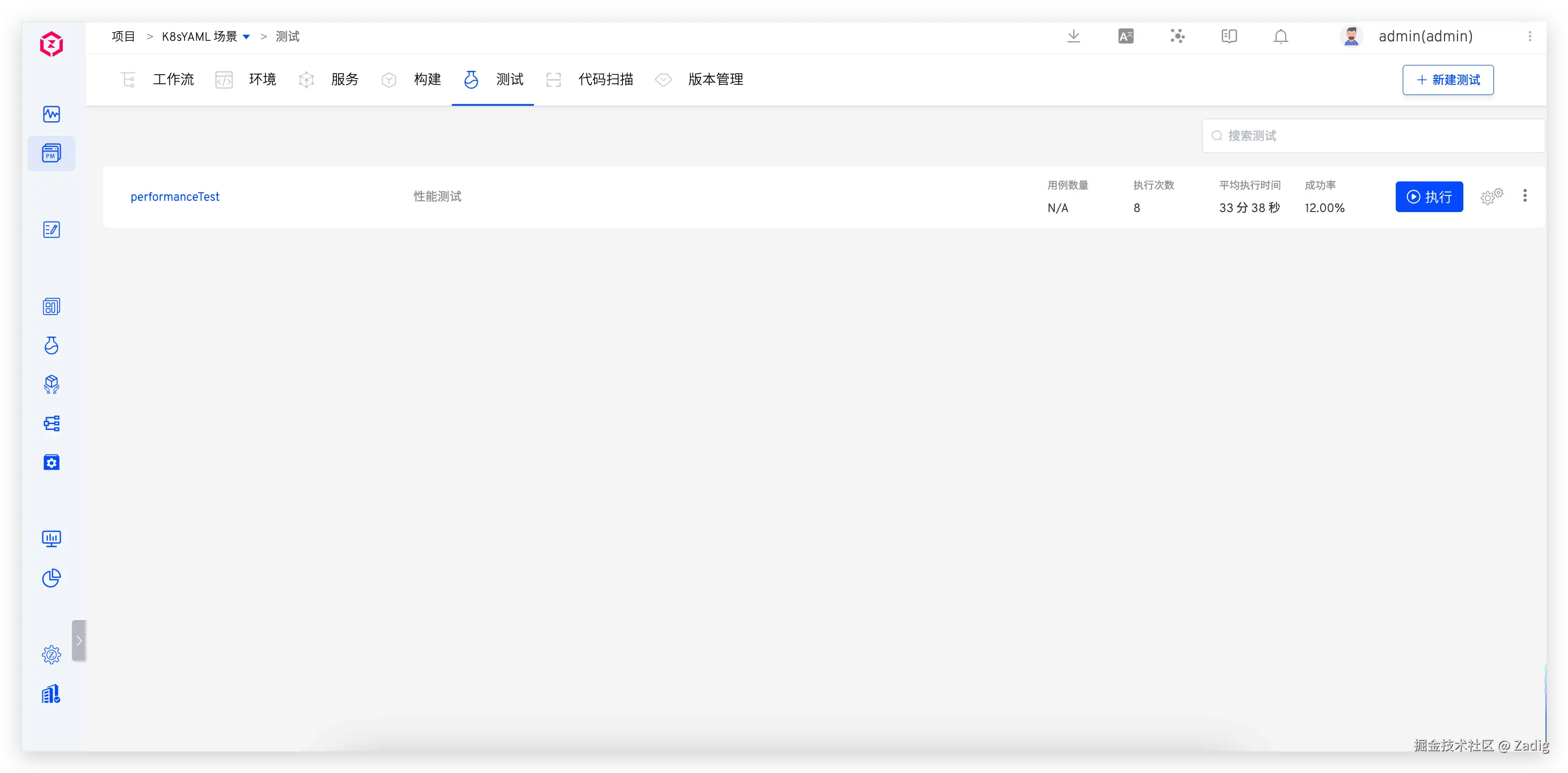
Task: Click the 新建测试 button
Action: [1448, 80]
